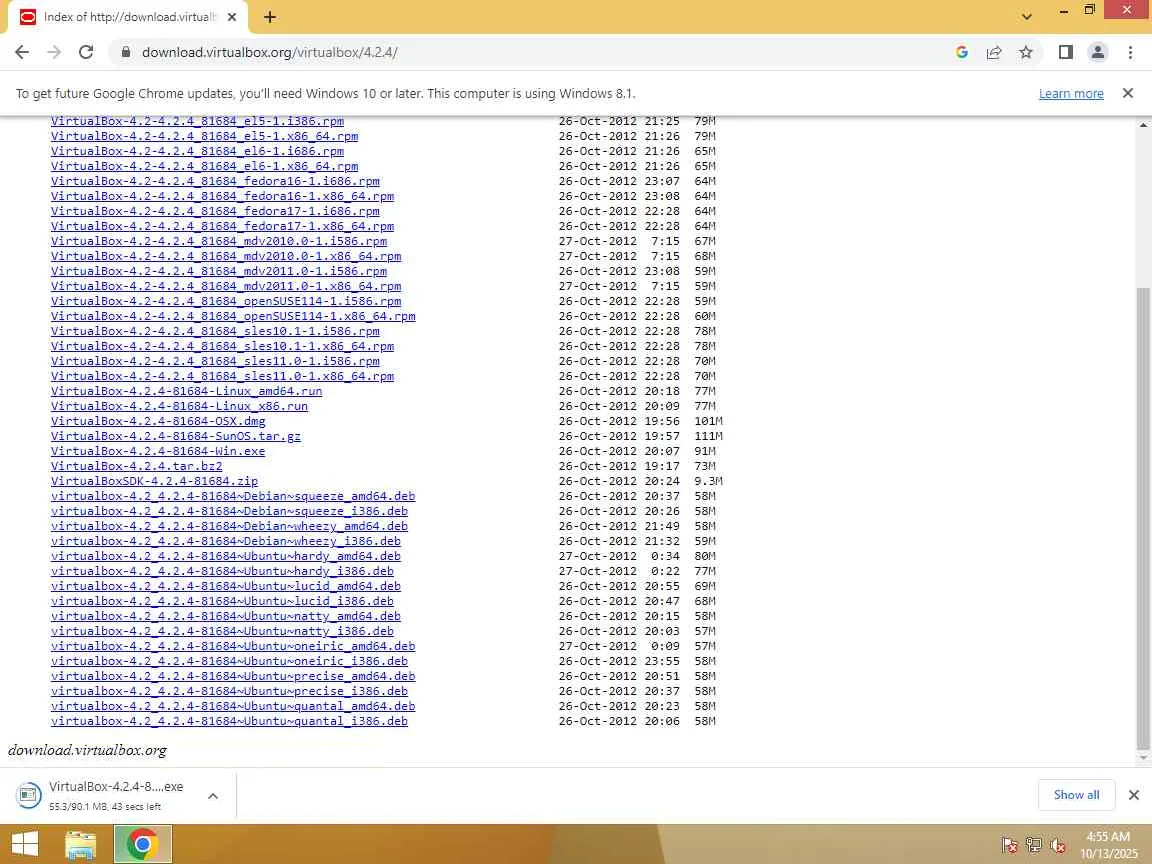
Task: Open the Windows Start menu
Action: coord(24,844)
